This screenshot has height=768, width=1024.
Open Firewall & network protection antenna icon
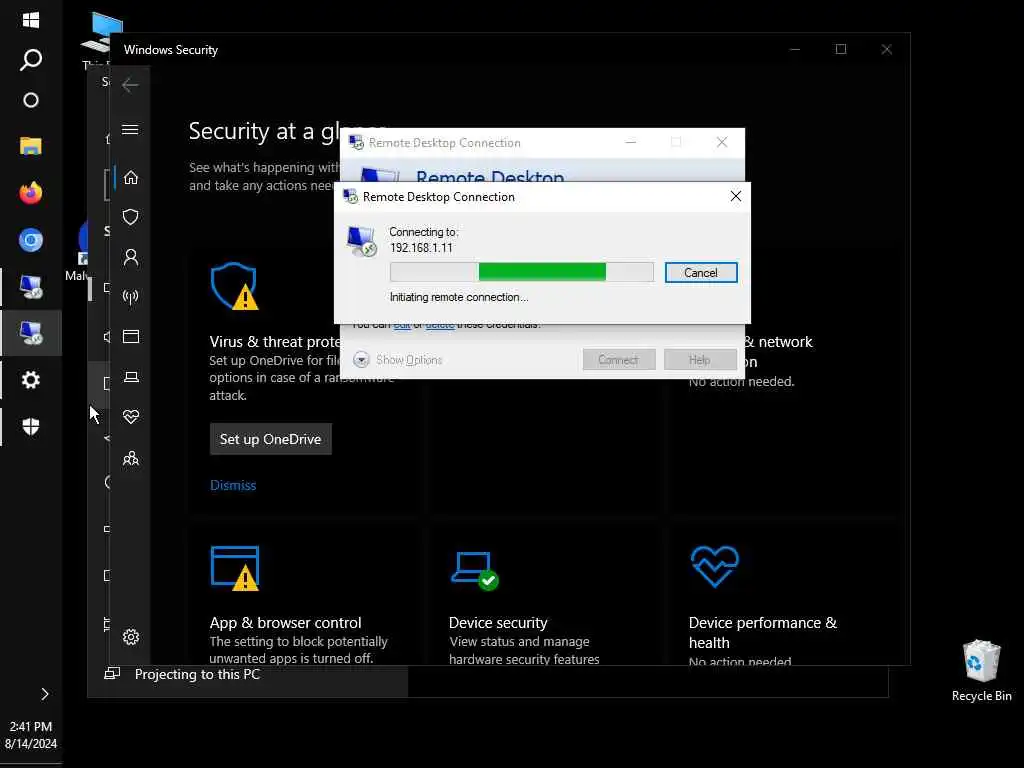[131, 297]
